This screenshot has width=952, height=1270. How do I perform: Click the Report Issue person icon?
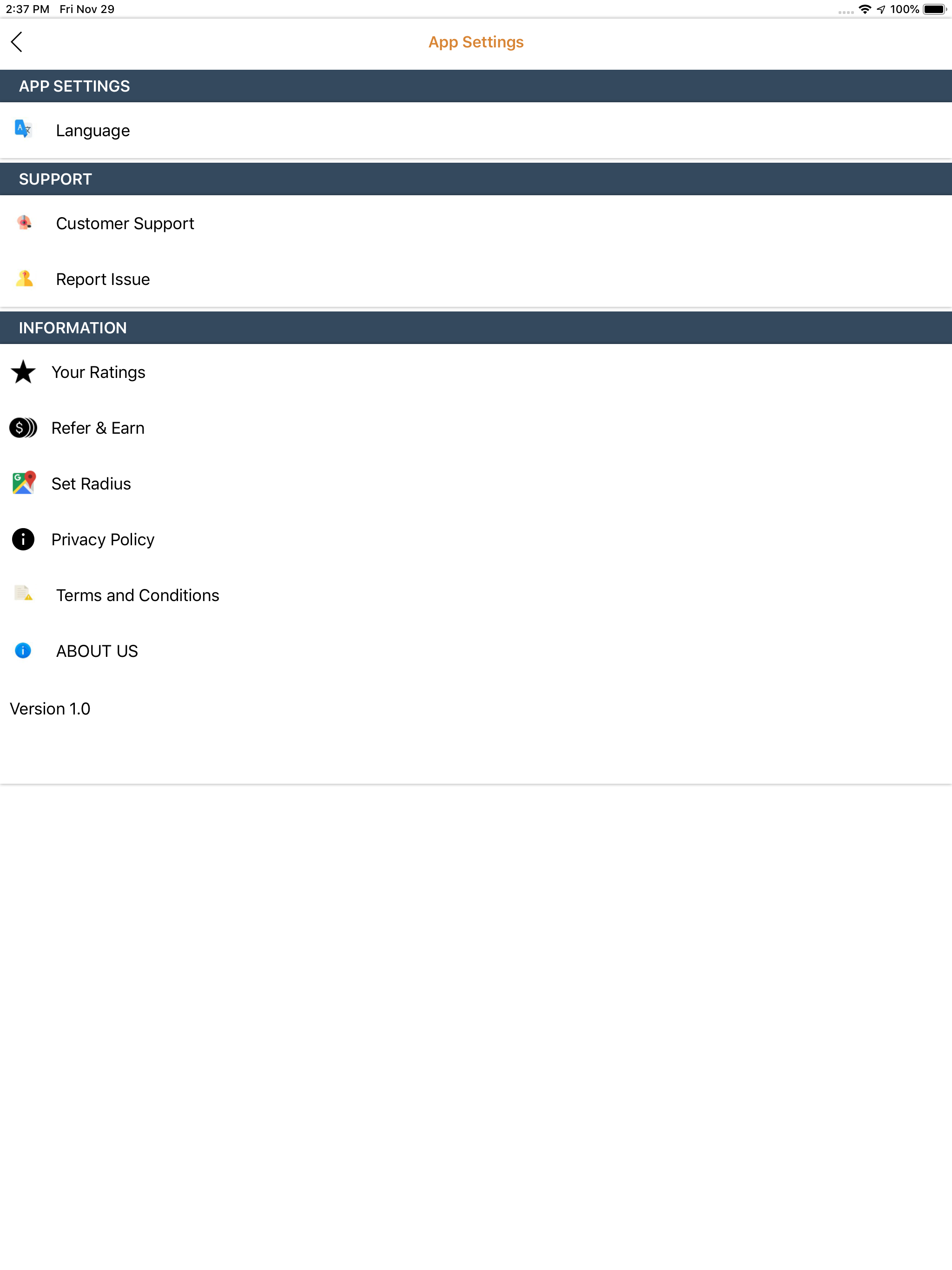(x=24, y=278)
